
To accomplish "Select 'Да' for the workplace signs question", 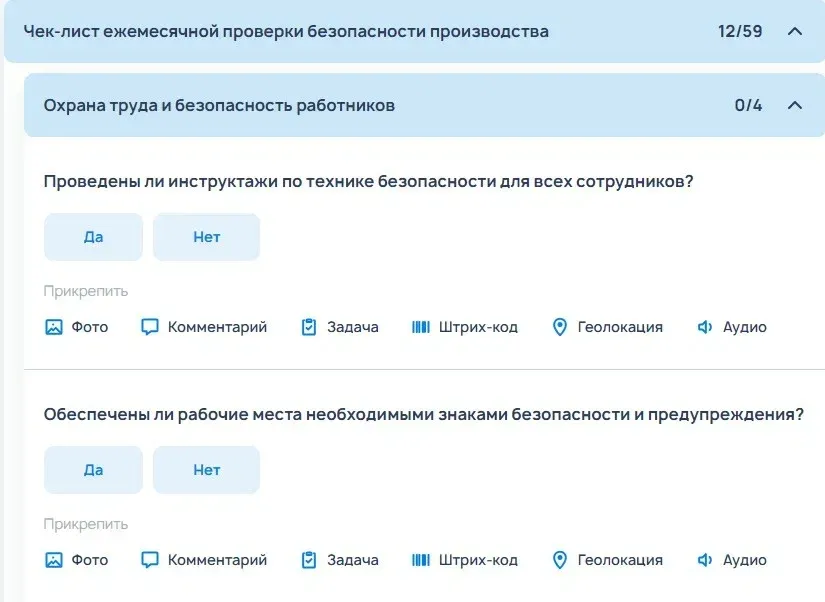I will click(x=92, y=469).
